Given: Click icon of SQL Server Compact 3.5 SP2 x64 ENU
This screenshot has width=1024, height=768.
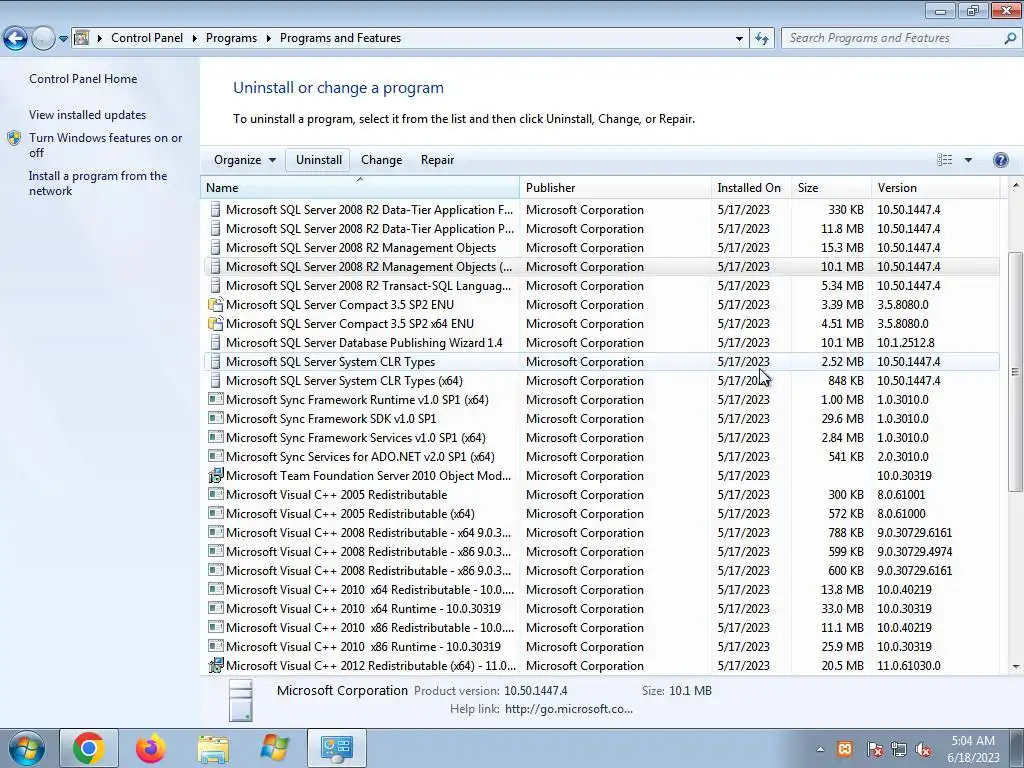Looking at the screenshot, I should 216,323.
